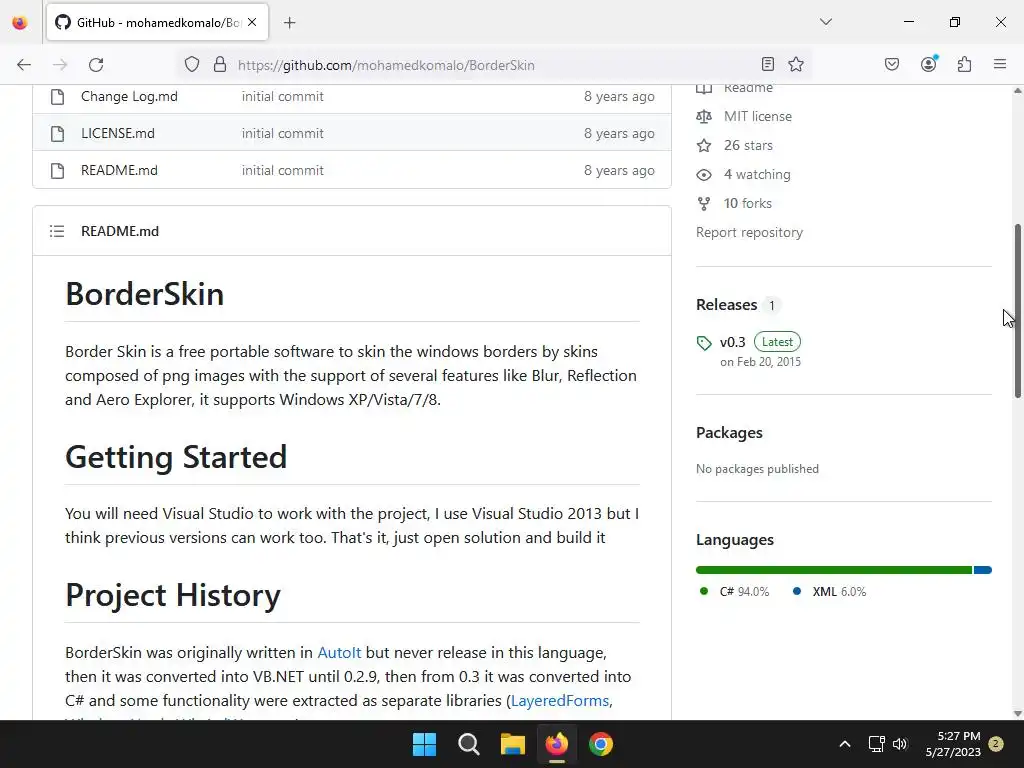Open the tracking protection shield icon
The width and height of the screenshot is (1024, 768).
(x=191, y=65)
